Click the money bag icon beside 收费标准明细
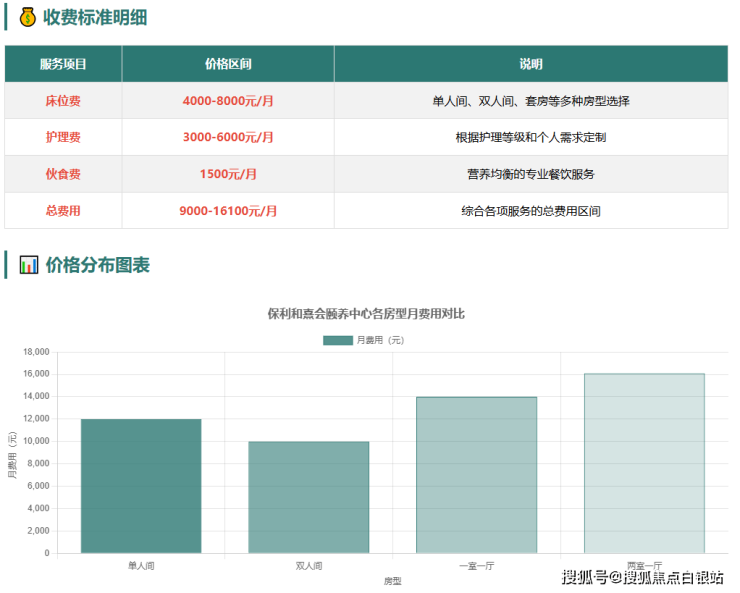The width and height of the screenshot is (740, 593). (28, 17)
